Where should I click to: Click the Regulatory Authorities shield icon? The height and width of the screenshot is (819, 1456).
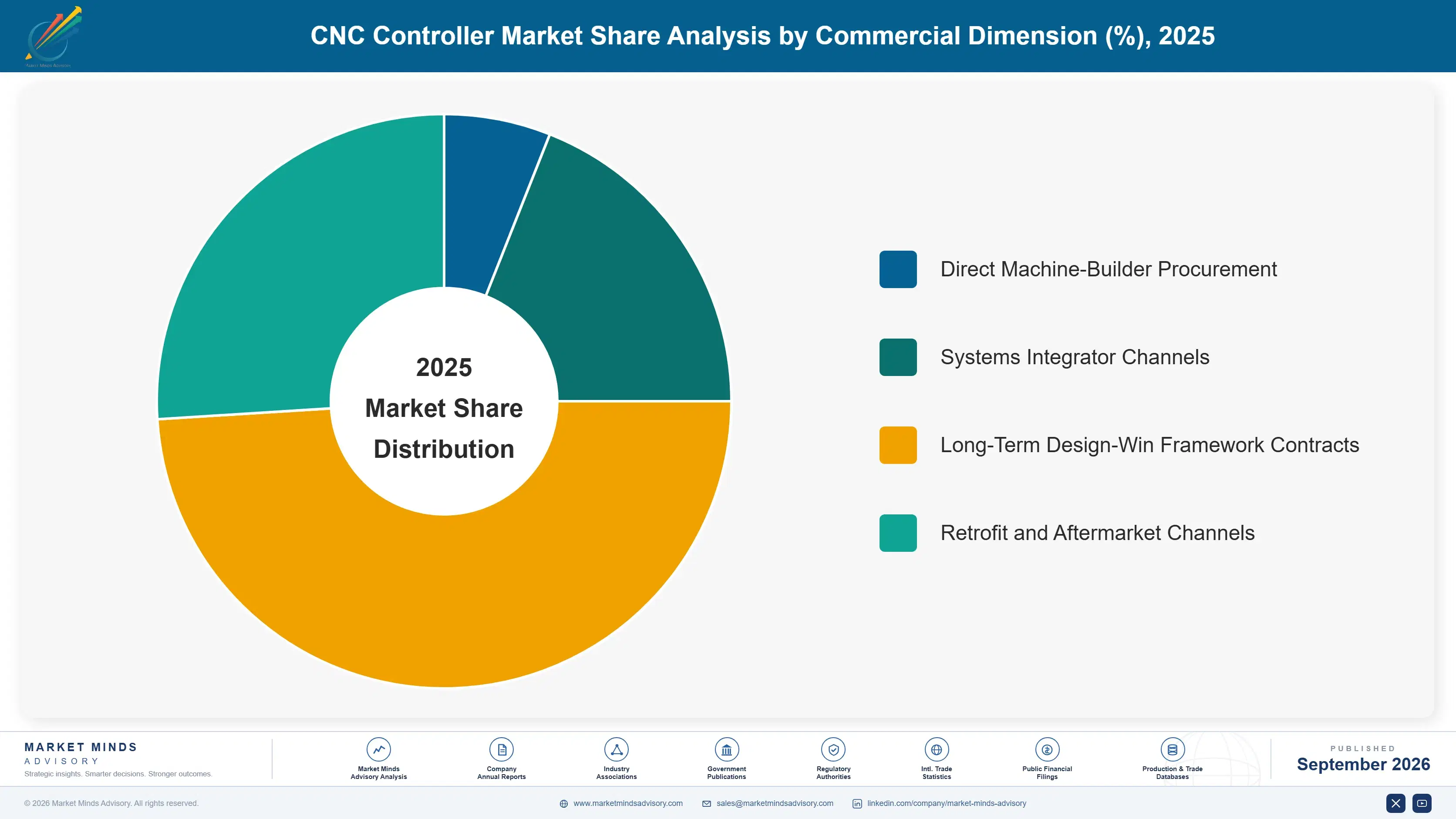tap(833, 749)
